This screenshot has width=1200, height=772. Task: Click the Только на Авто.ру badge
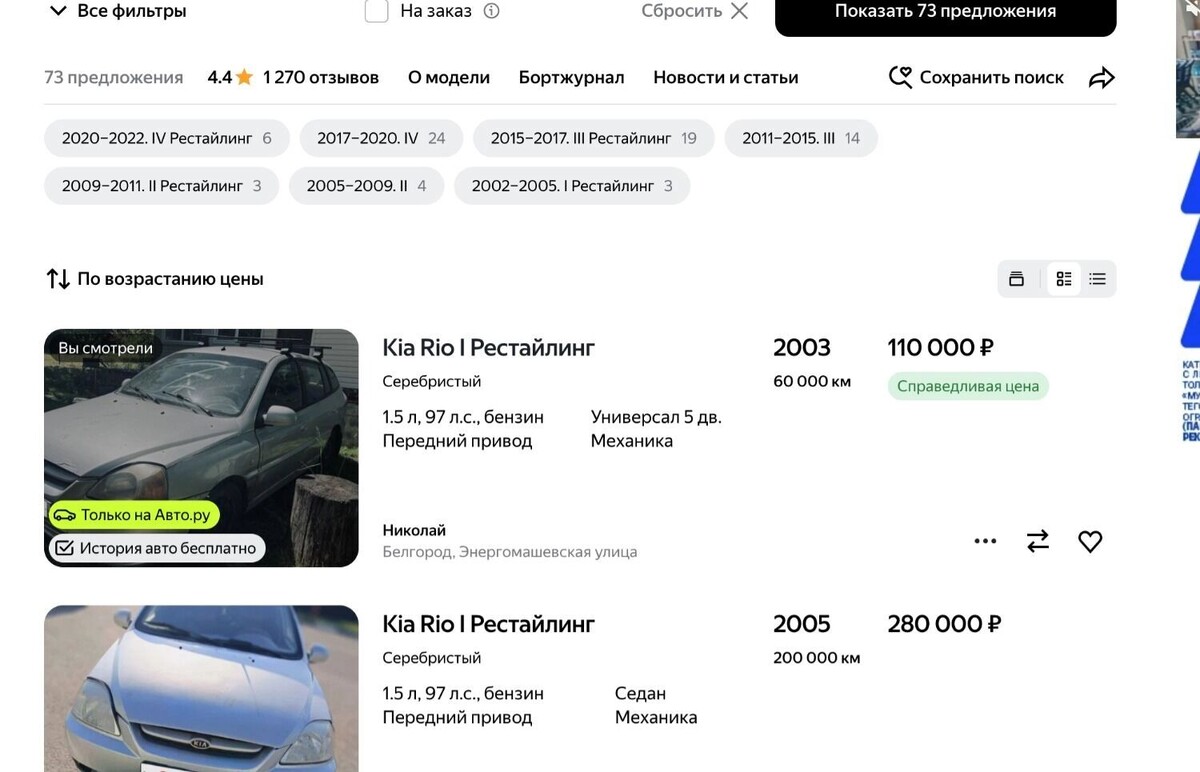point(134,515)
